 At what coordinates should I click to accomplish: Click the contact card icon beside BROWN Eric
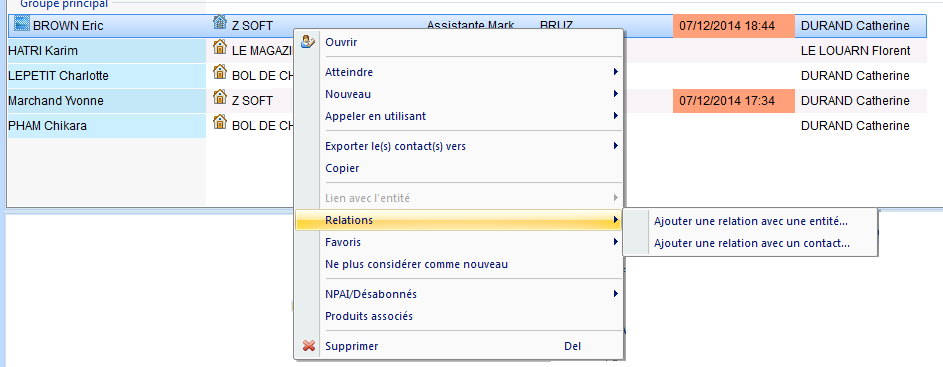pyautogui.click(x=22, y=25)
